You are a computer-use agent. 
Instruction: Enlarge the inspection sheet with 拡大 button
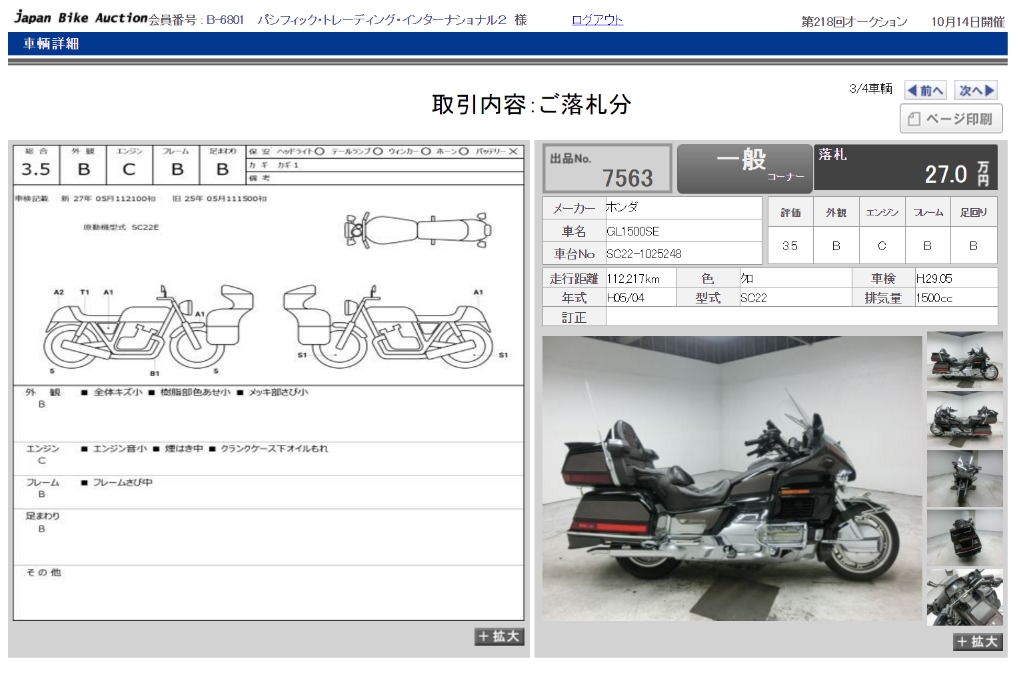[x=499, y=637]
